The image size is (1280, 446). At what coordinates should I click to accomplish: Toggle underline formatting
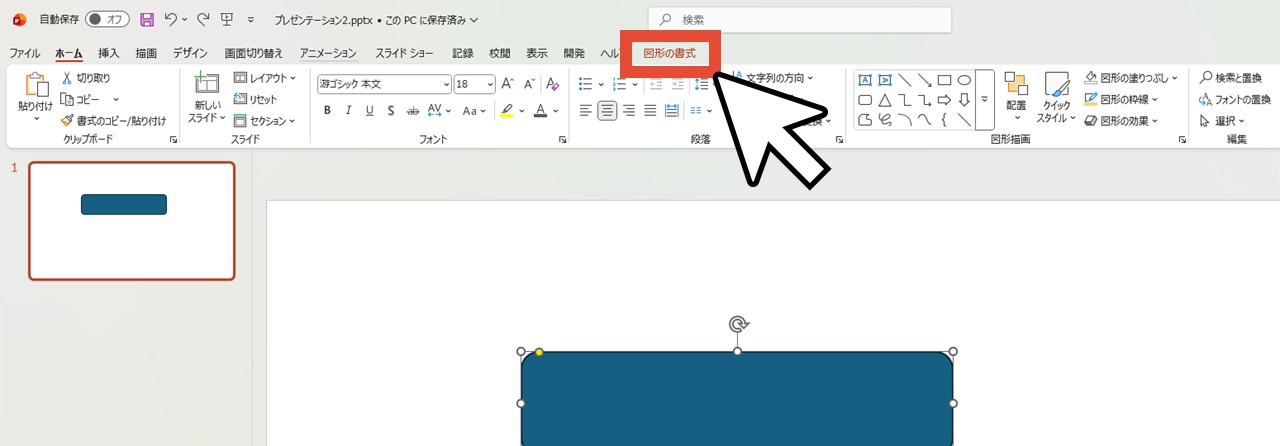[x=369, y=111]
